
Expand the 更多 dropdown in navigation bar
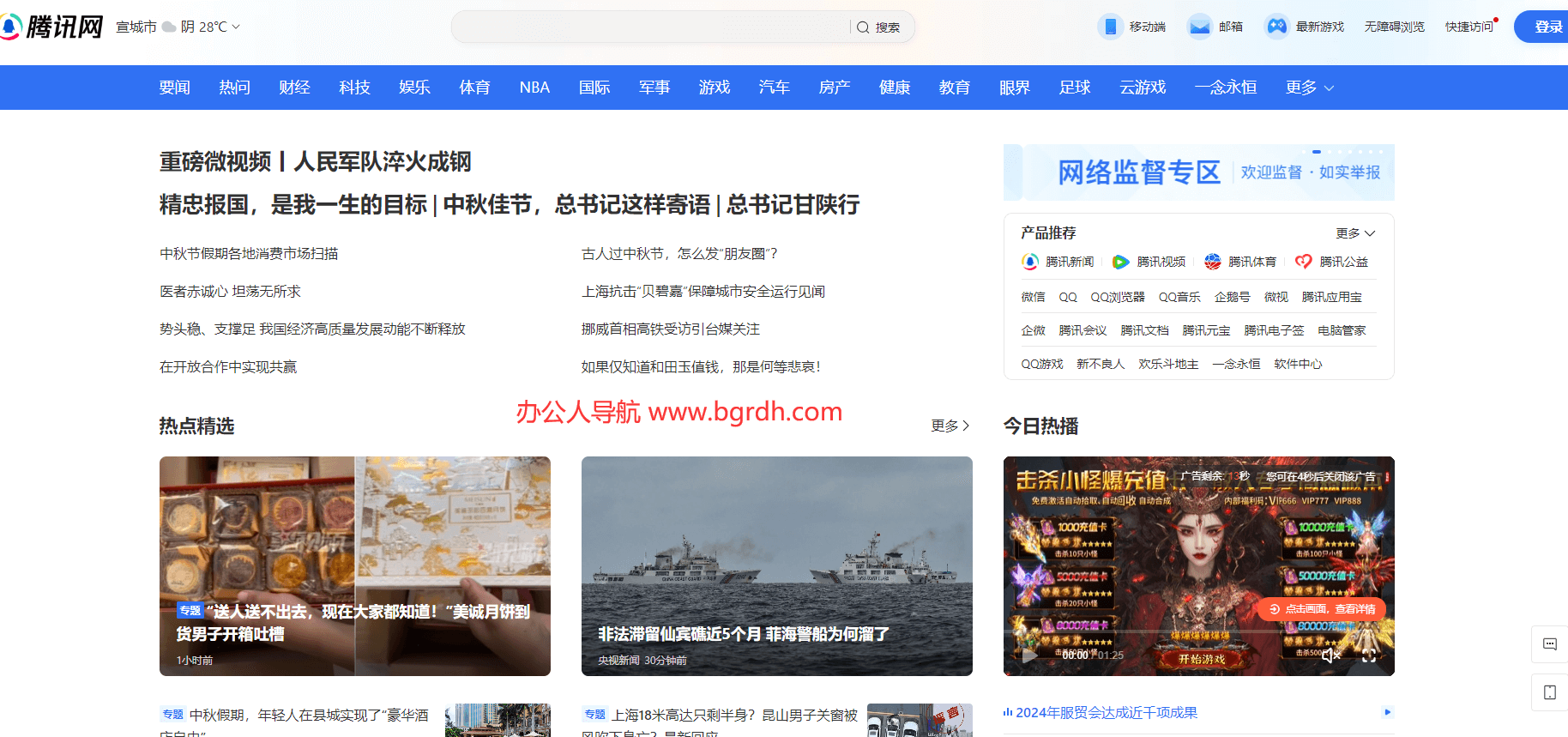[1309, 88]
